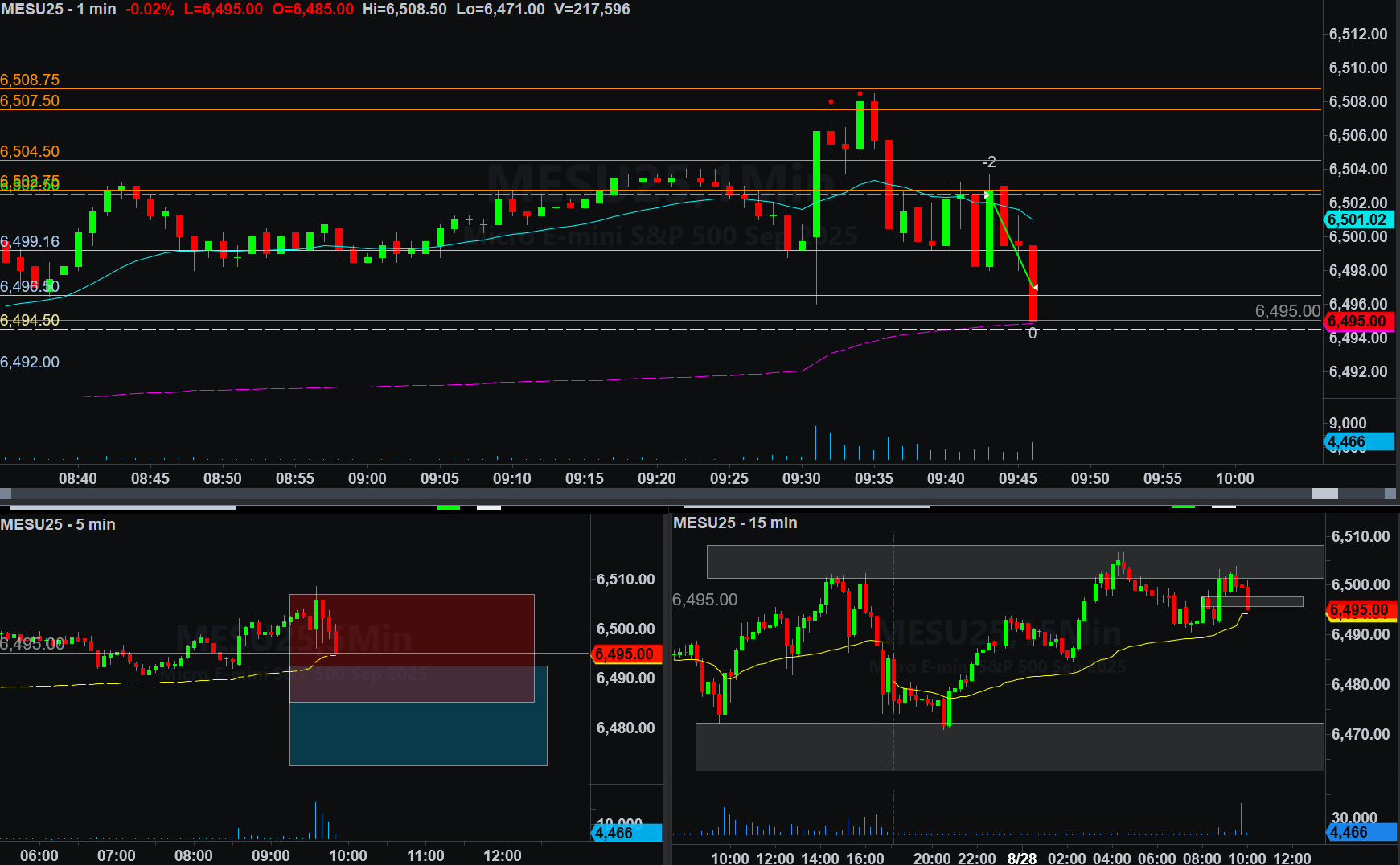
Task: Click the 6,492.00 horizontal level label
Action: tap(30, 362)
